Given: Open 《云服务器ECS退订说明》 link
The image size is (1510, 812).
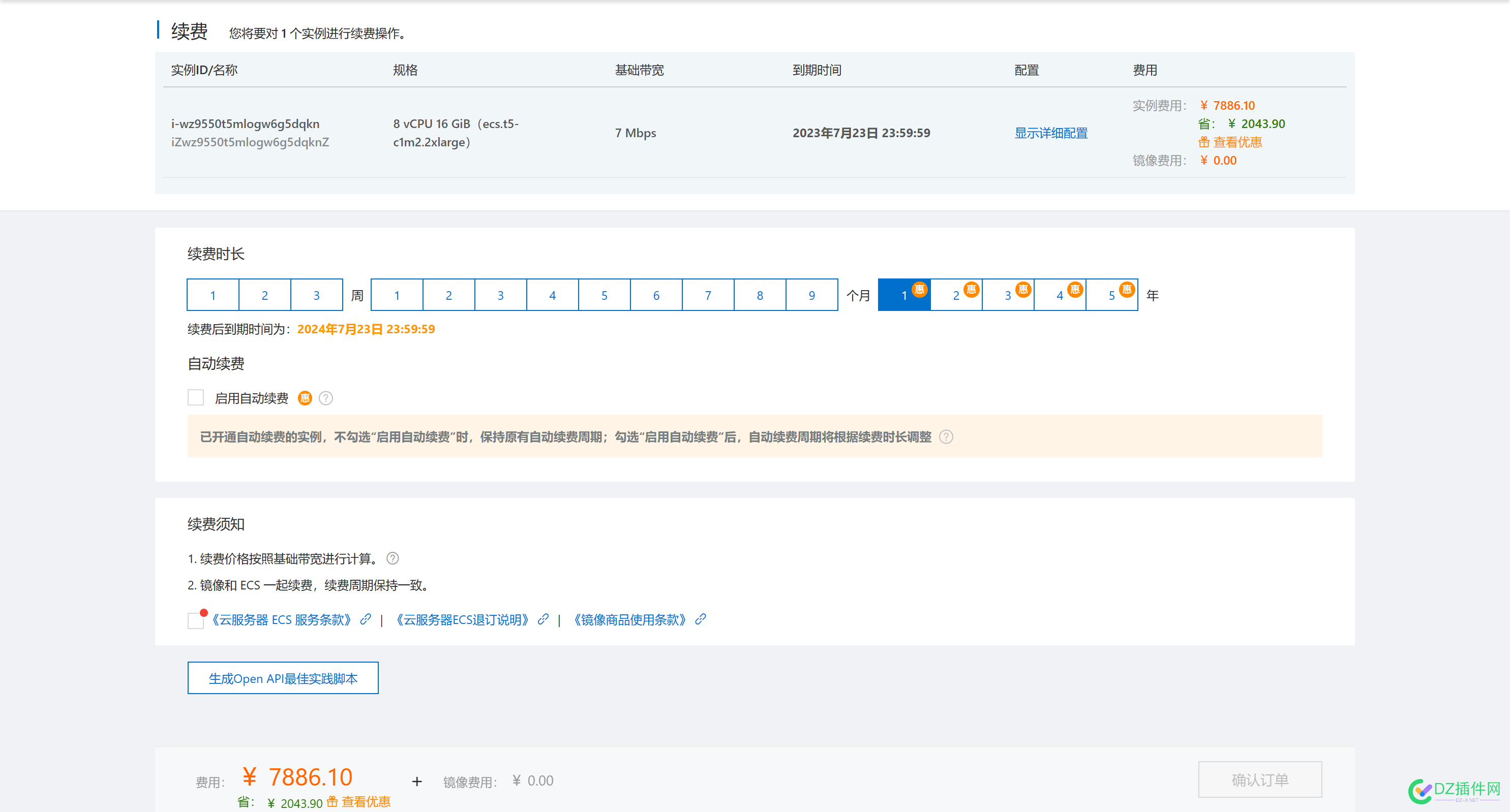Looking at the screenshot, I should 463,619.
